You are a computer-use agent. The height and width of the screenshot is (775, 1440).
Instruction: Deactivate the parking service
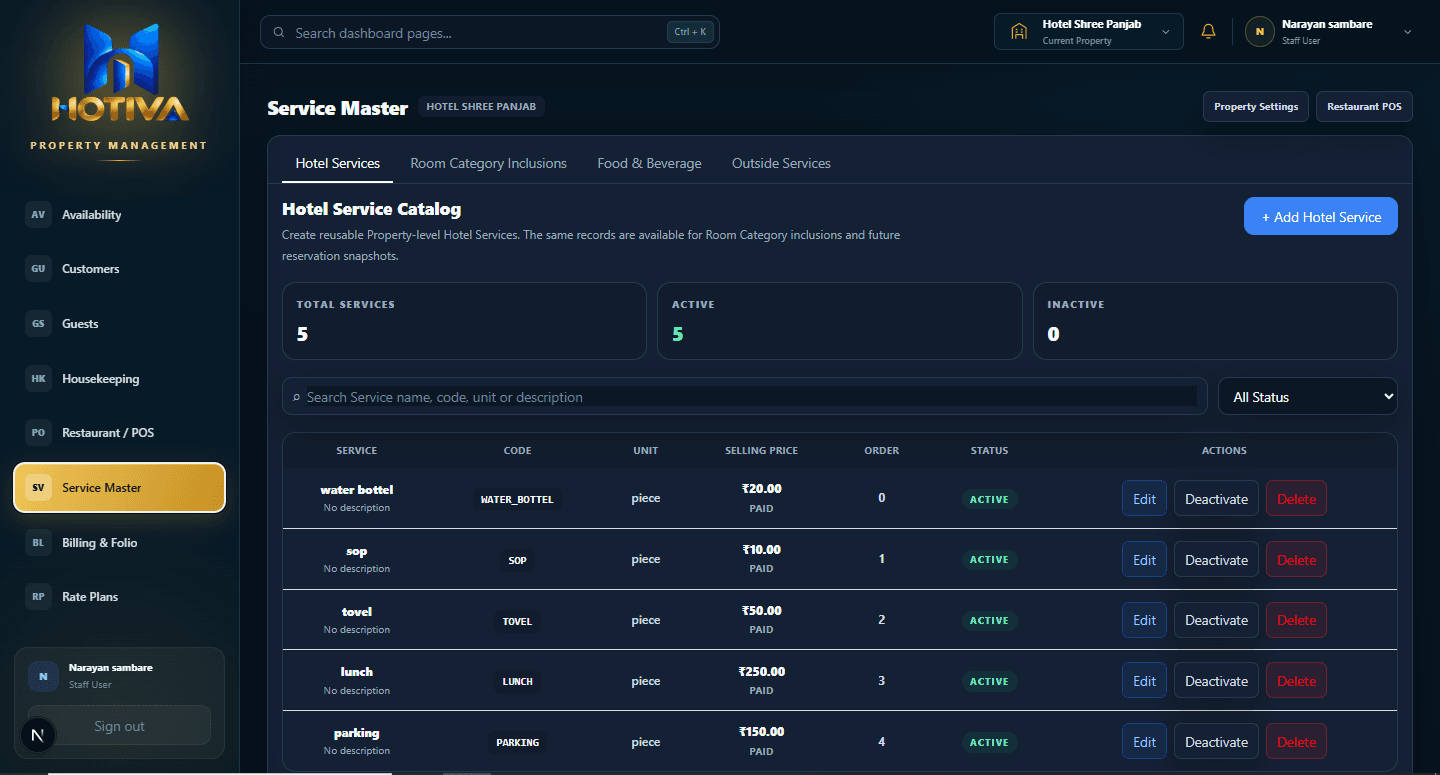(1216, 742)
